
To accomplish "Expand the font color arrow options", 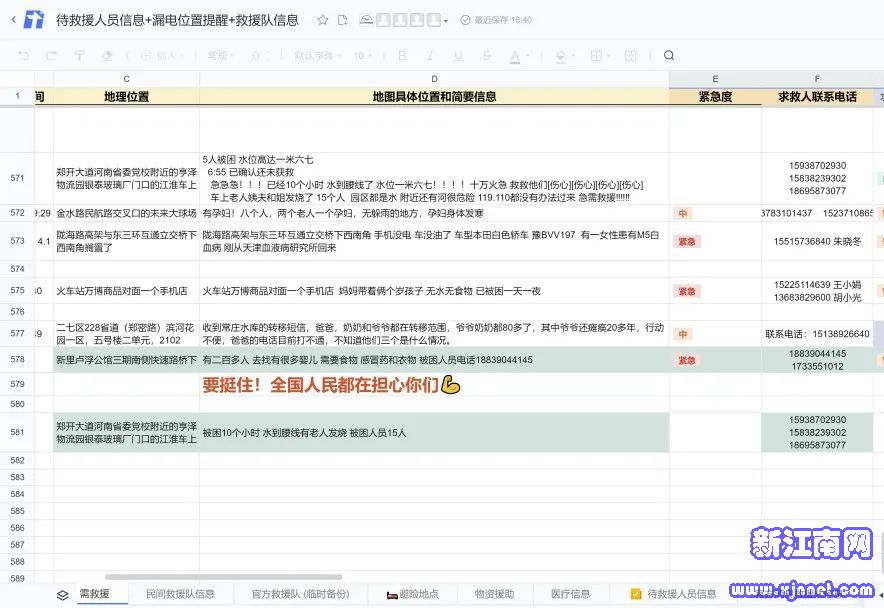I will (528, 55).
